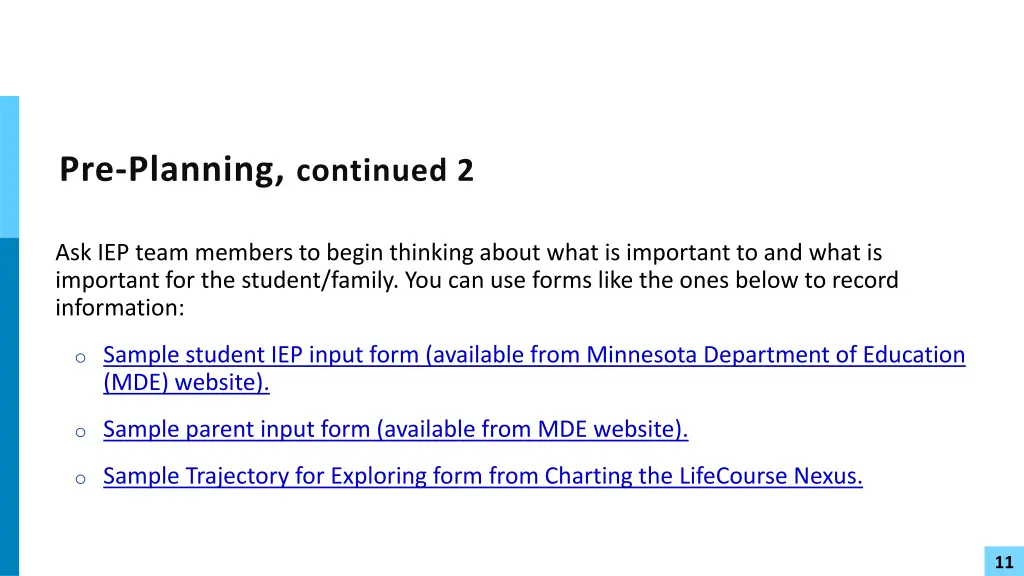Click the "Pre-Planning, continued 2" slide title

266,170
